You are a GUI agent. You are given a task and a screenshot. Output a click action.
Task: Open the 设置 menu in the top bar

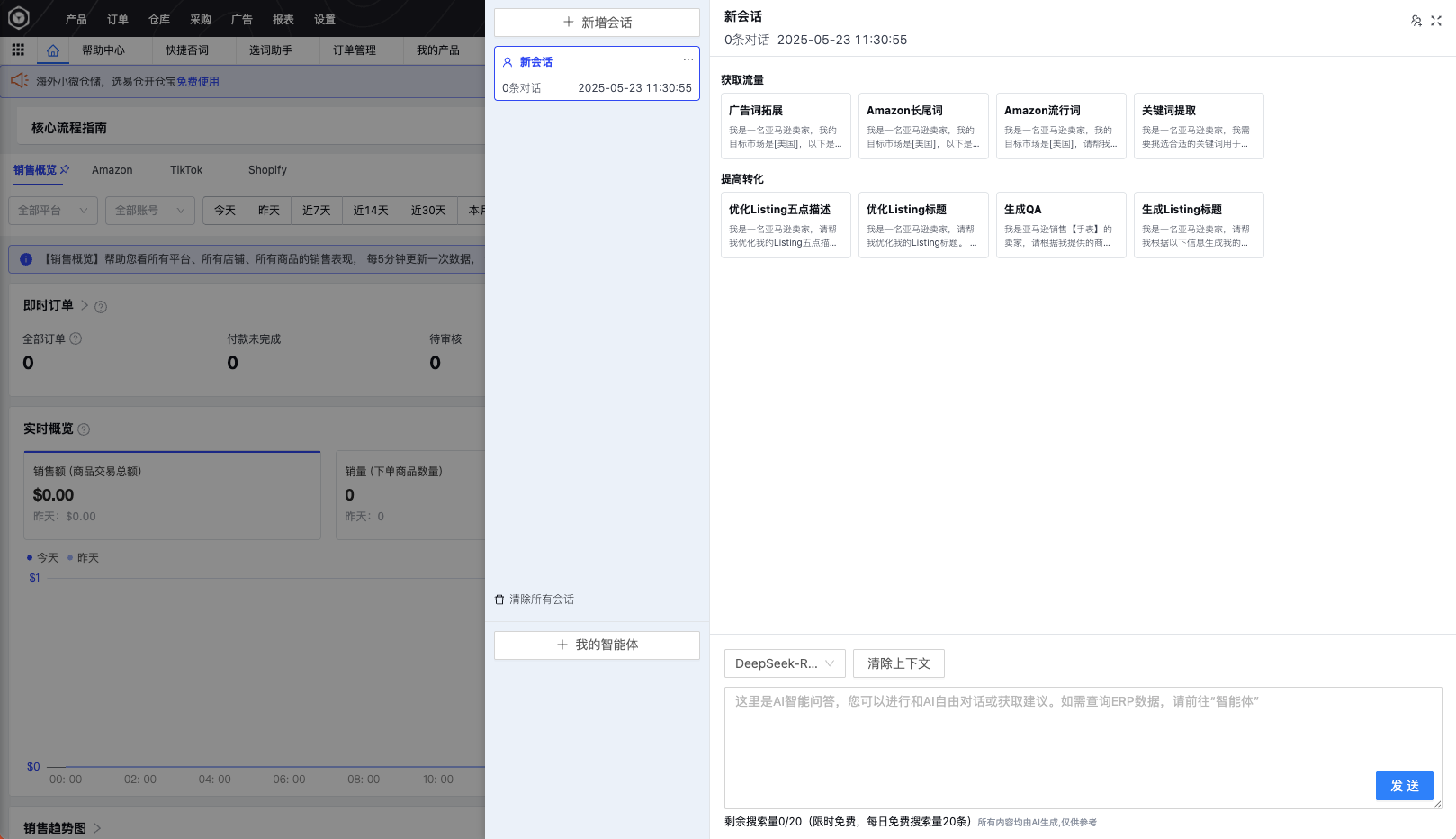(323, 18)
